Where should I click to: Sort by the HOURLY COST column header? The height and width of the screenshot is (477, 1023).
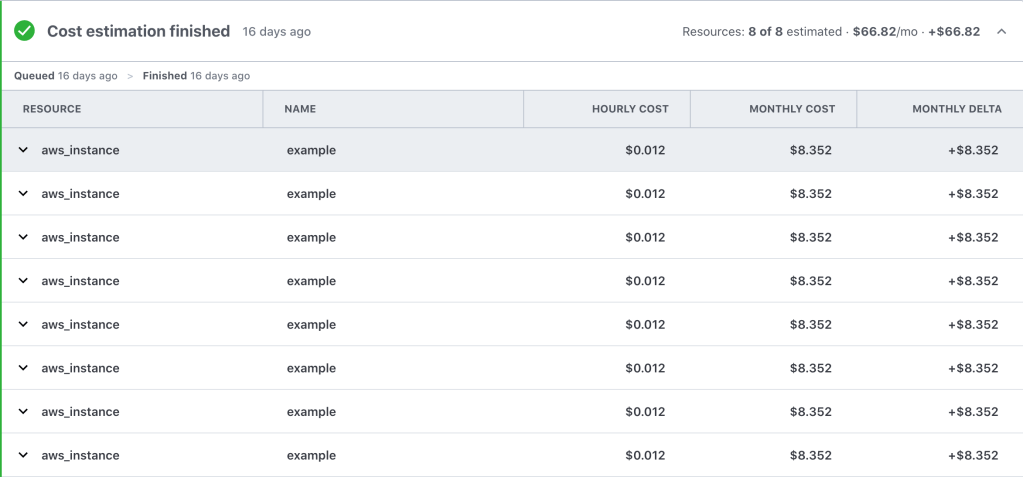pyautogui.click(x=630, y=109)
